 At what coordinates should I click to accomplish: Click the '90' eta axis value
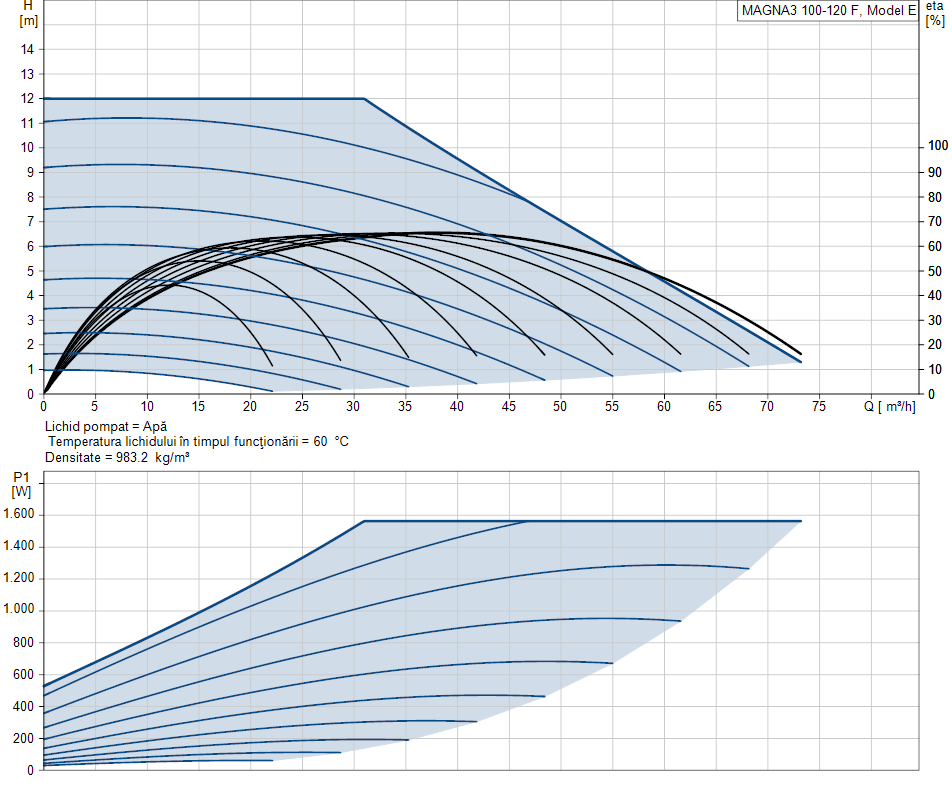click(x=935, y=172)
